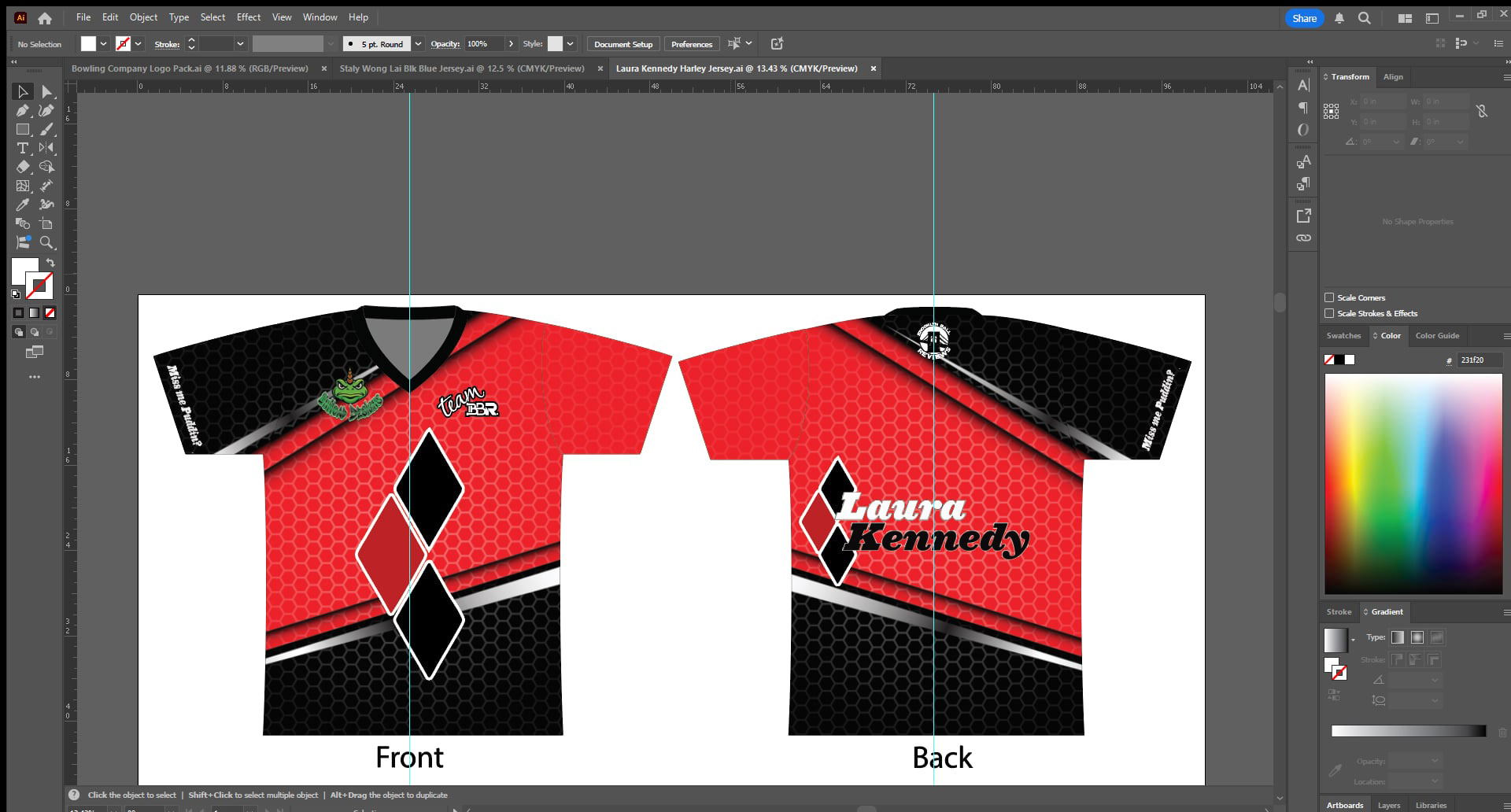Select the Eraser tool
Viewport: 1511px width, 812px height.
[x=23, y=167]
